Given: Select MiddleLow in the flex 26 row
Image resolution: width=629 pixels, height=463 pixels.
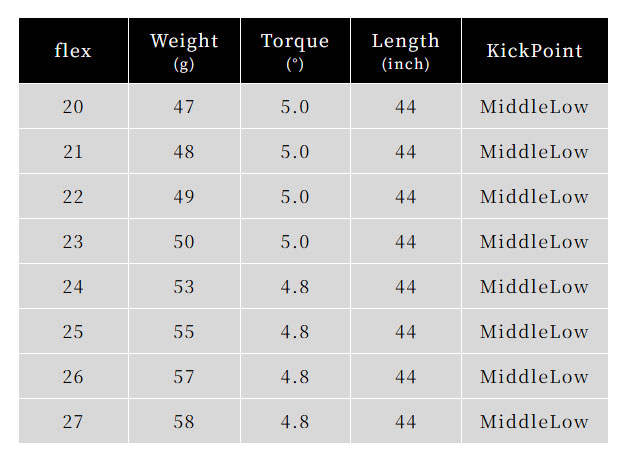Looking at the screenshot, I should [535, 376].
